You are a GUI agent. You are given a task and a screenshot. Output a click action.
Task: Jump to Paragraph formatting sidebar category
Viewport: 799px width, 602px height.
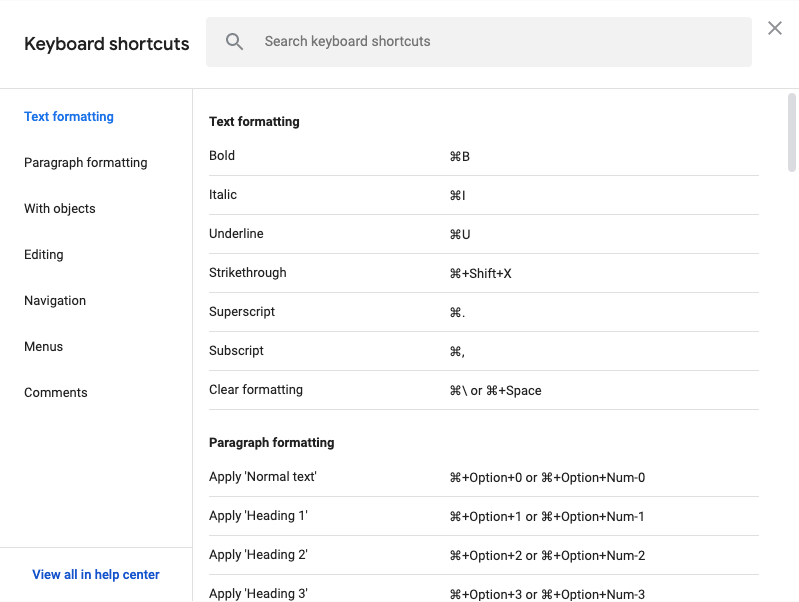(86, 163)
